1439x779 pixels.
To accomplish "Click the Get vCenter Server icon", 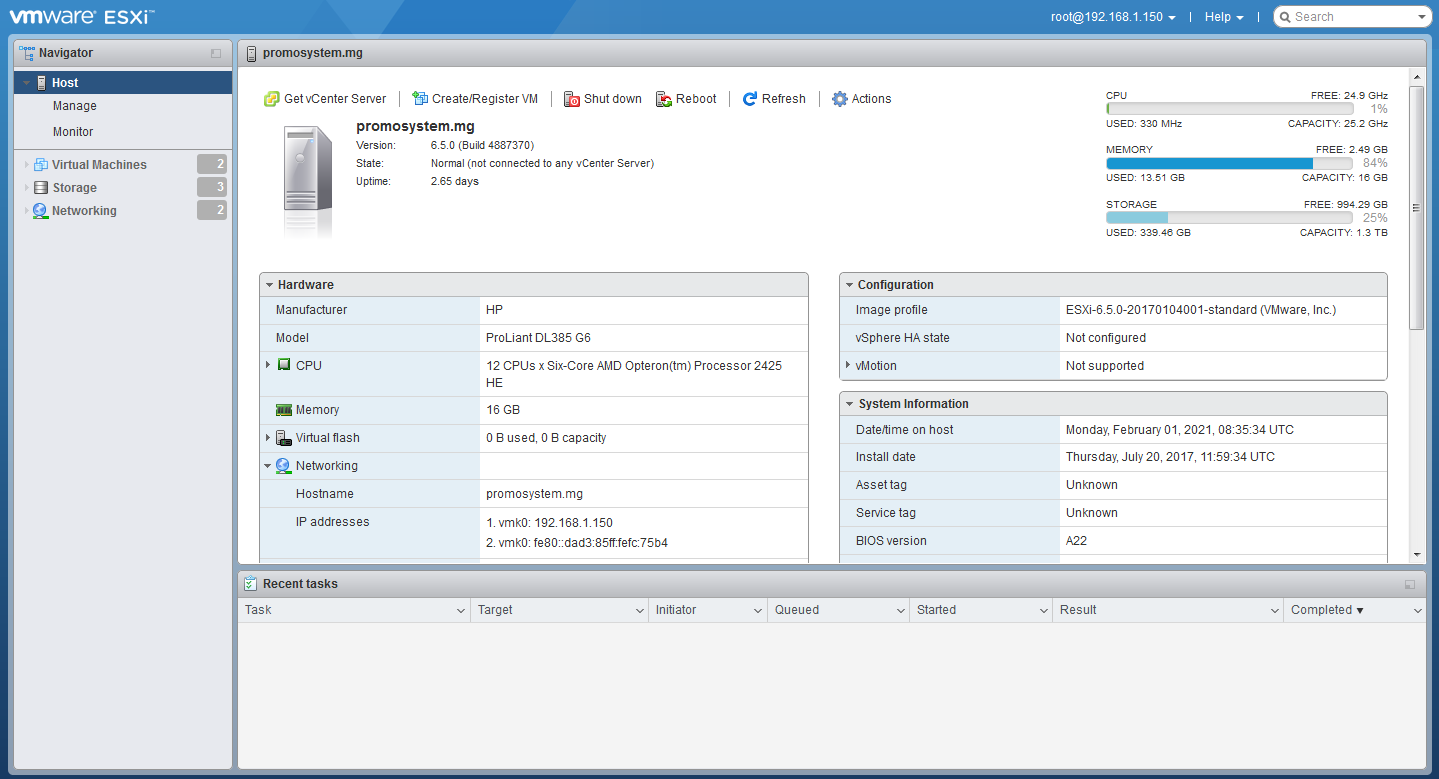I will (271, 99).
